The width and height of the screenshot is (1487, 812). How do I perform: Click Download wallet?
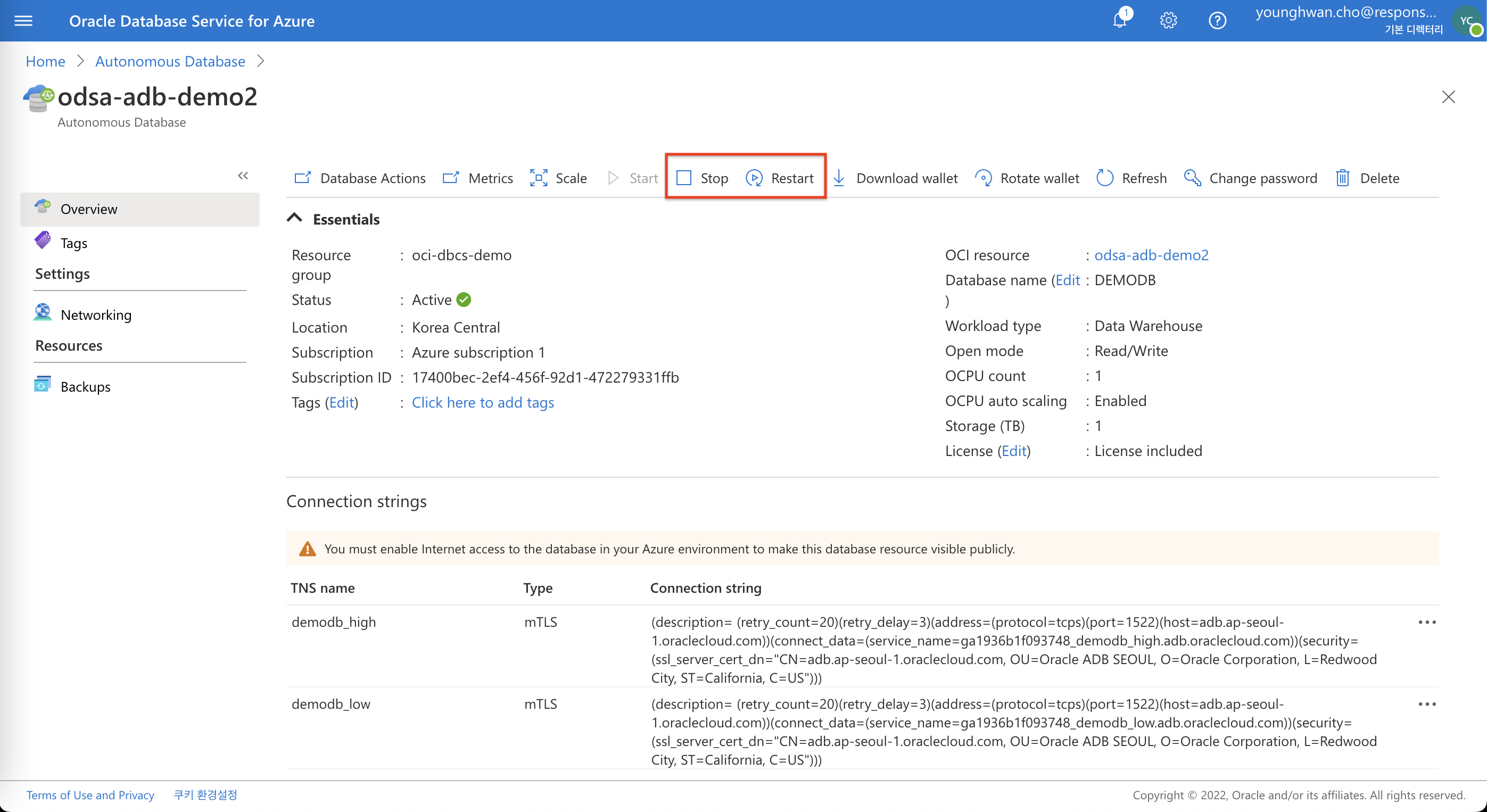[x=895, y=178]
